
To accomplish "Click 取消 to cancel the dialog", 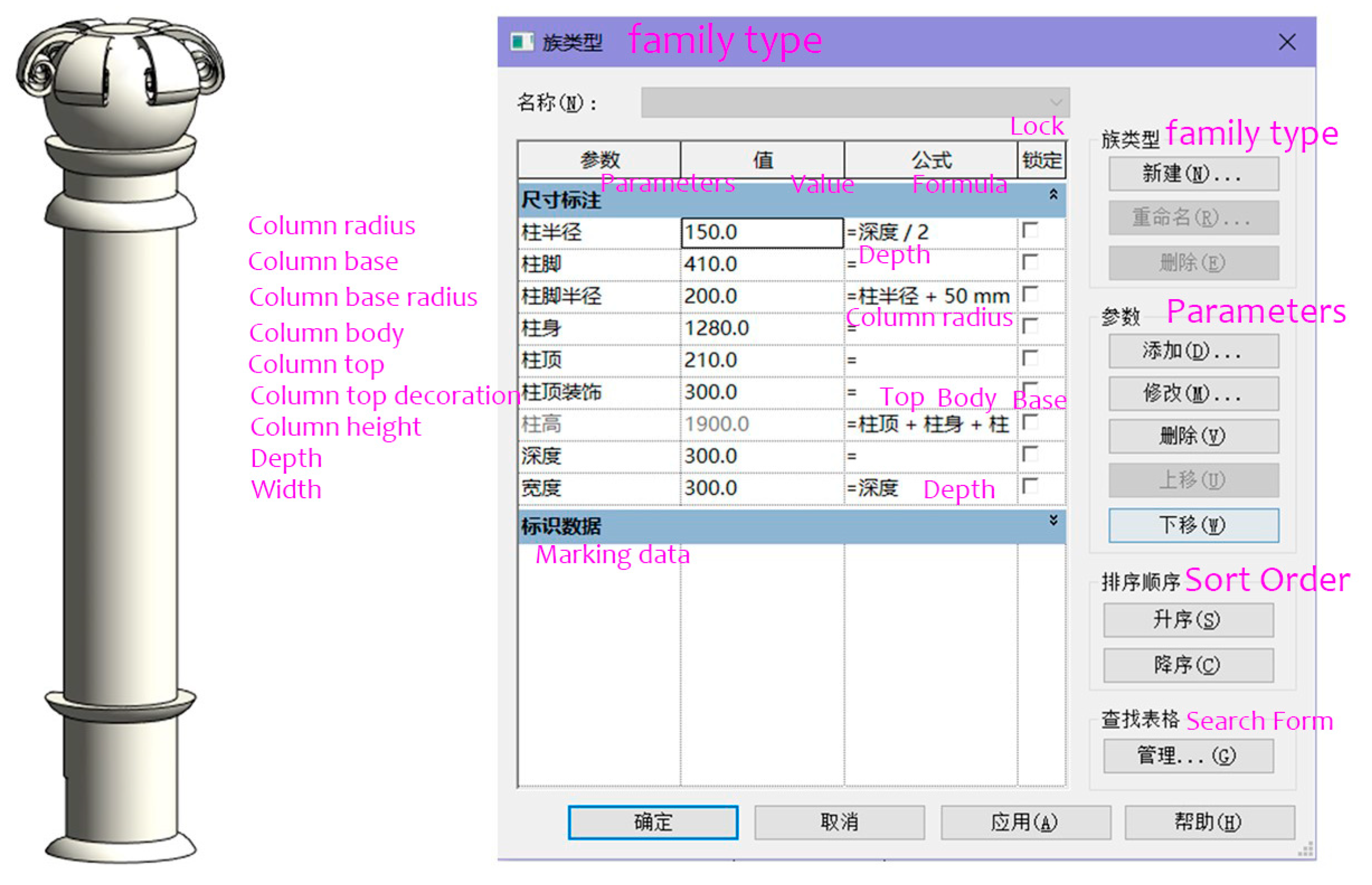I will click(x=839, y=821).
